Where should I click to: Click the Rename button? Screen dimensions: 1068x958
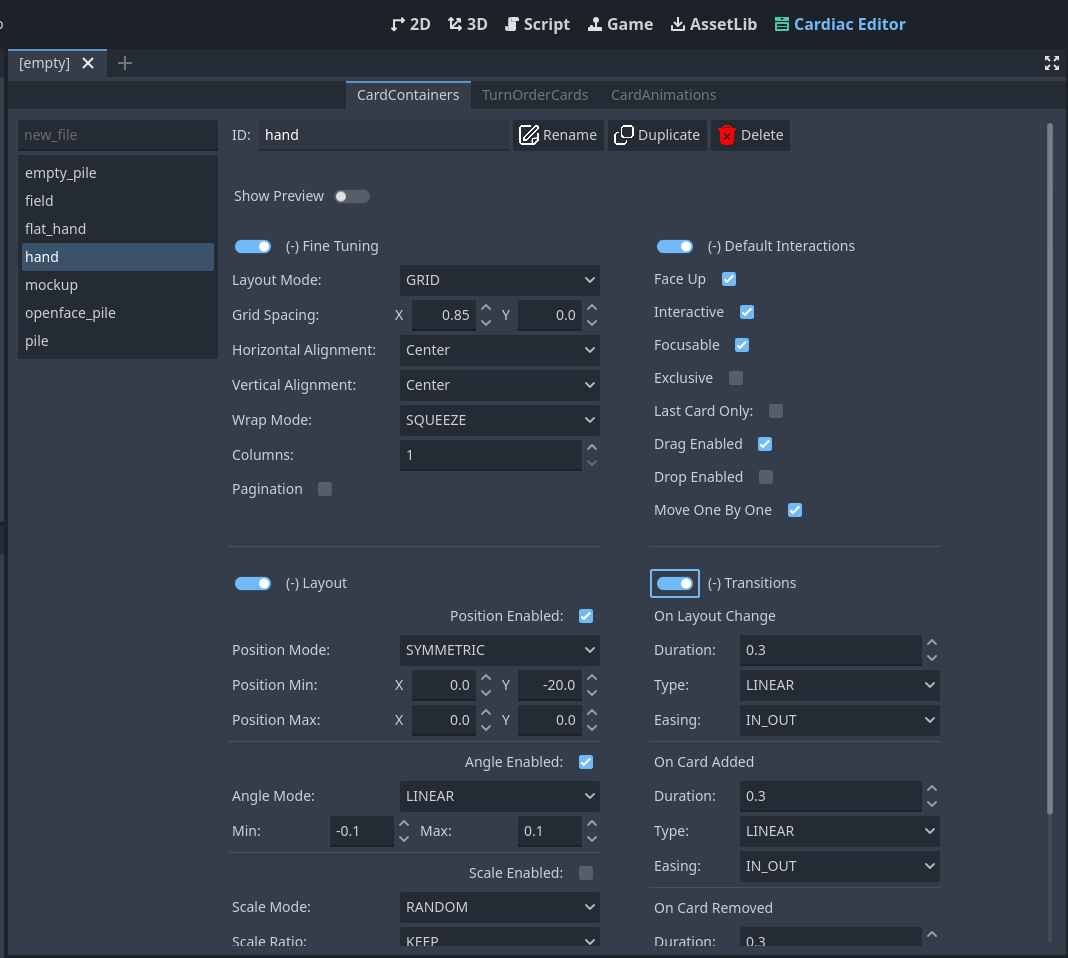click(557, 135)
